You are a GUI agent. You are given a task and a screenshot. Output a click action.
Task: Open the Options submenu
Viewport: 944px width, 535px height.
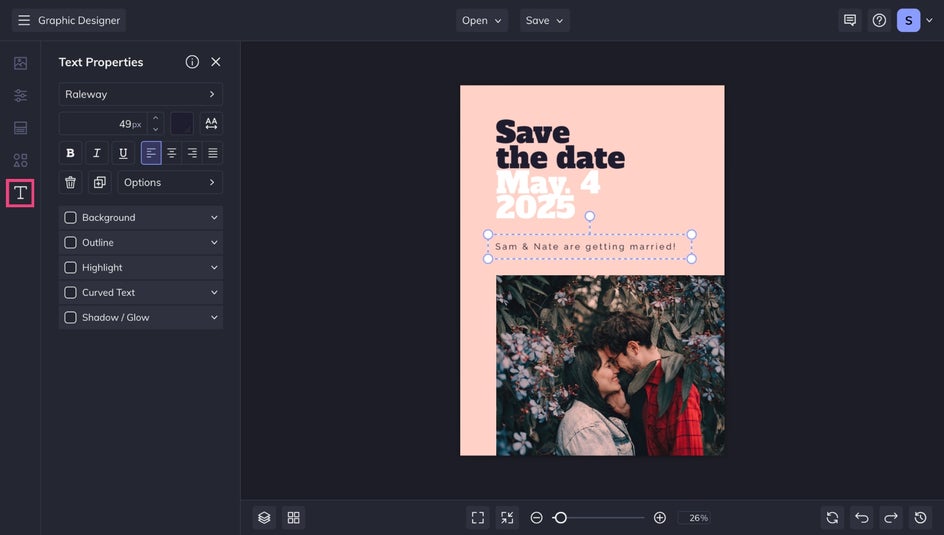[x=170, y=182]
